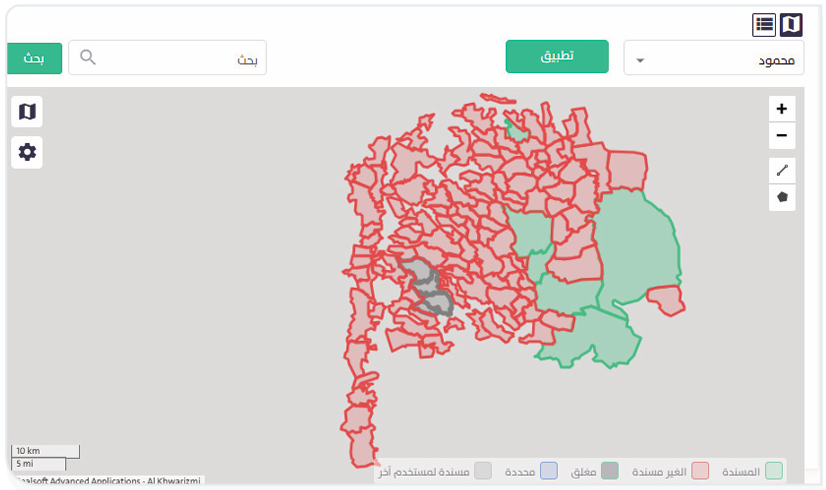Screen dimensions: 826x490
Task: Zoom out of the map
Action: pyautogui.click(x=782, y=136)
